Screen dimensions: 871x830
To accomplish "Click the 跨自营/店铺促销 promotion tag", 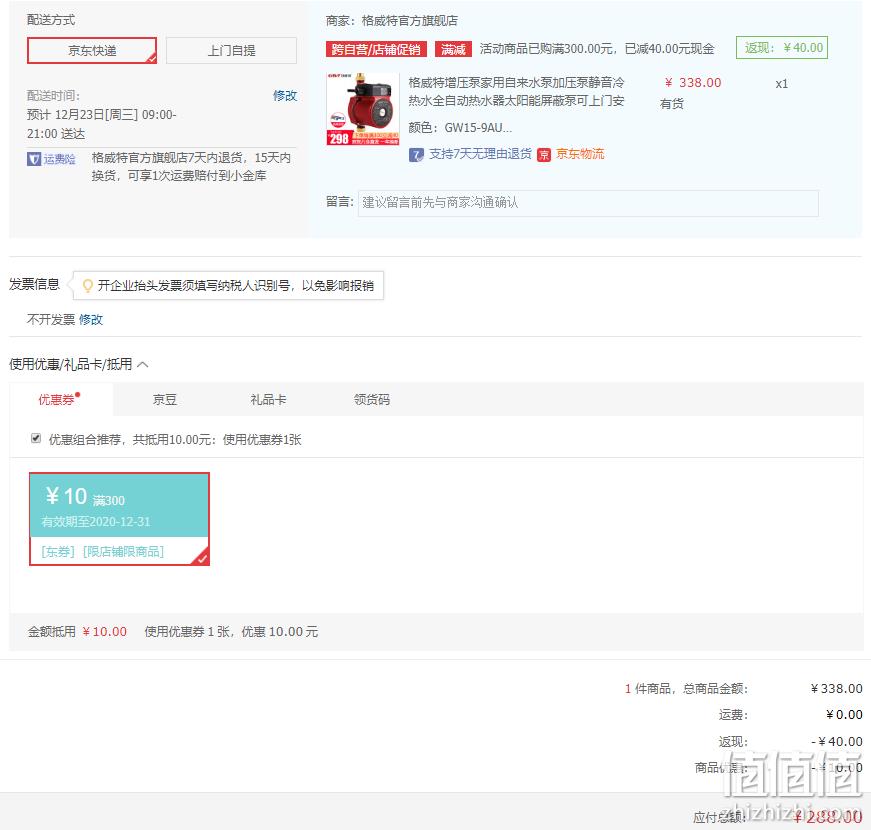I will tap(376, 49).
